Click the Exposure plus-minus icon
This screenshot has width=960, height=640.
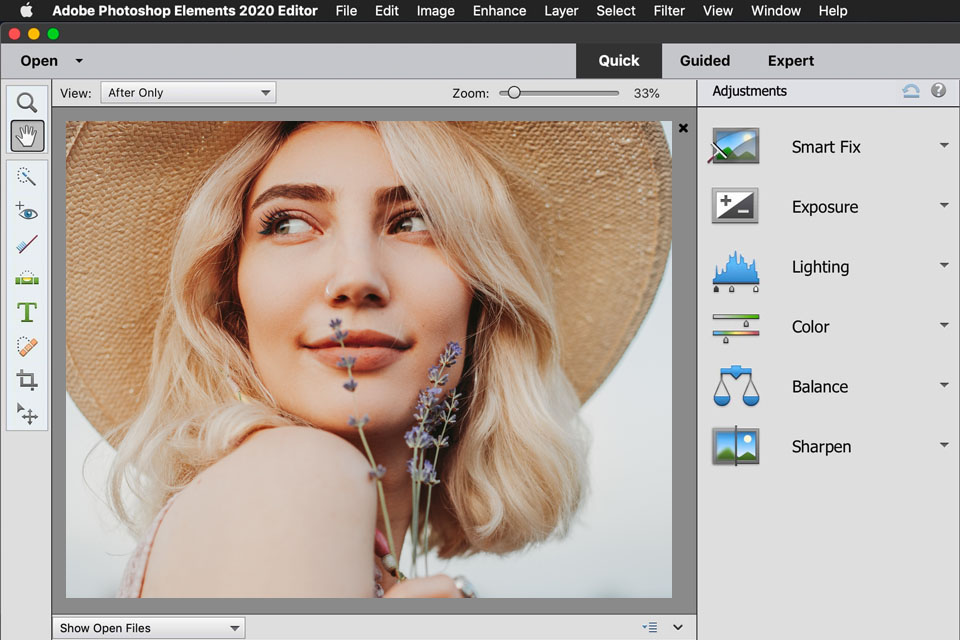click(735, 205)
